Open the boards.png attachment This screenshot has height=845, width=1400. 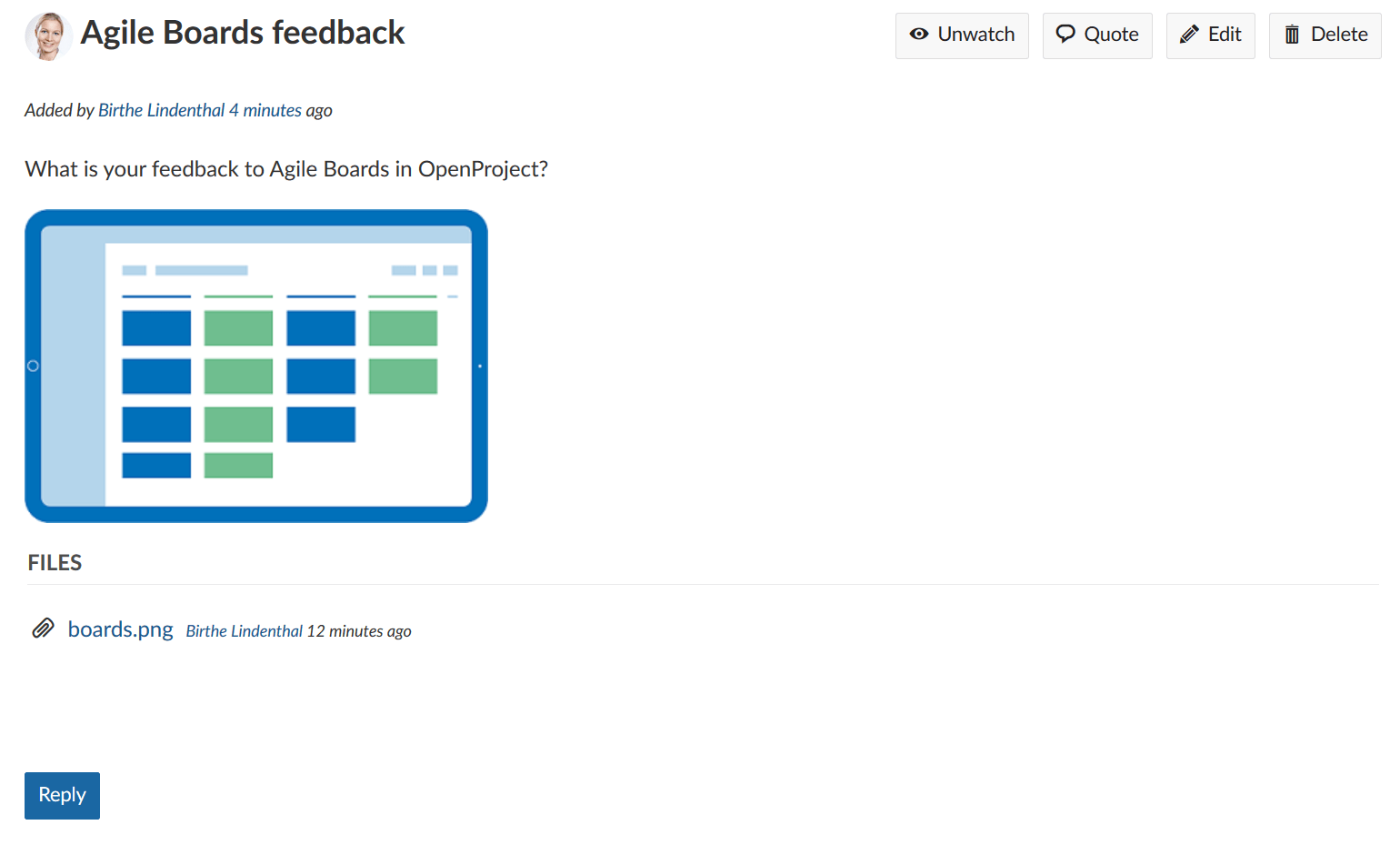point(120,629)
